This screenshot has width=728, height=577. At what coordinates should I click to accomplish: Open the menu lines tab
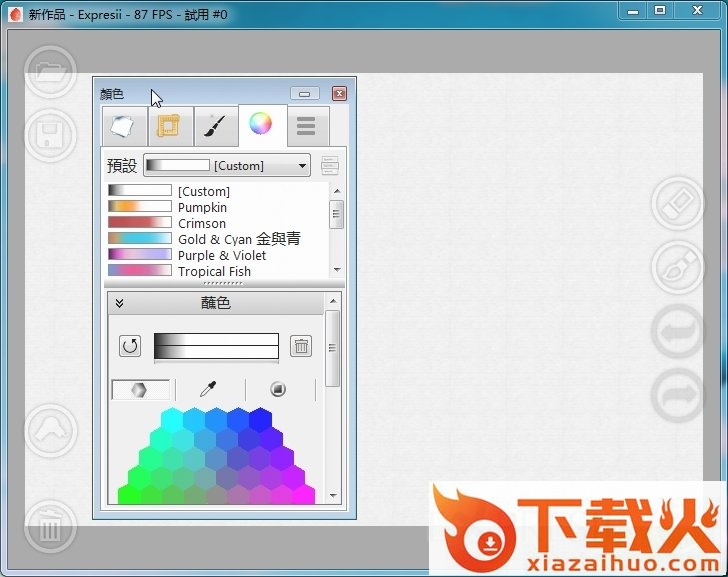point(308,126)
